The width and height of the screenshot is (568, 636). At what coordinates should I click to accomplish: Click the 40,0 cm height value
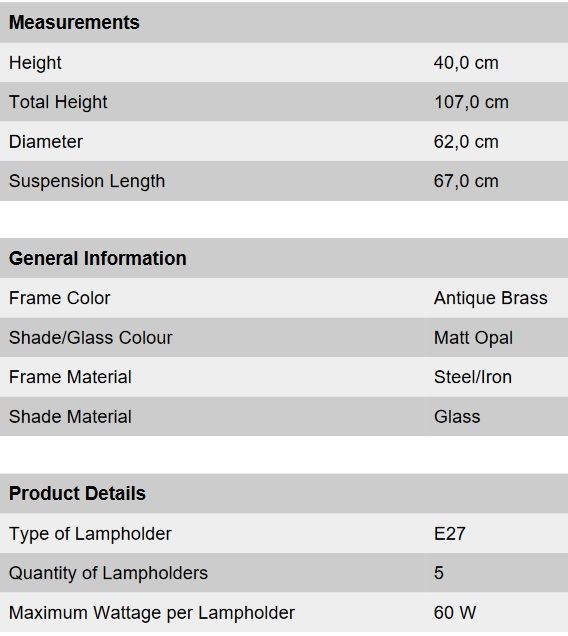click(466, 63)
